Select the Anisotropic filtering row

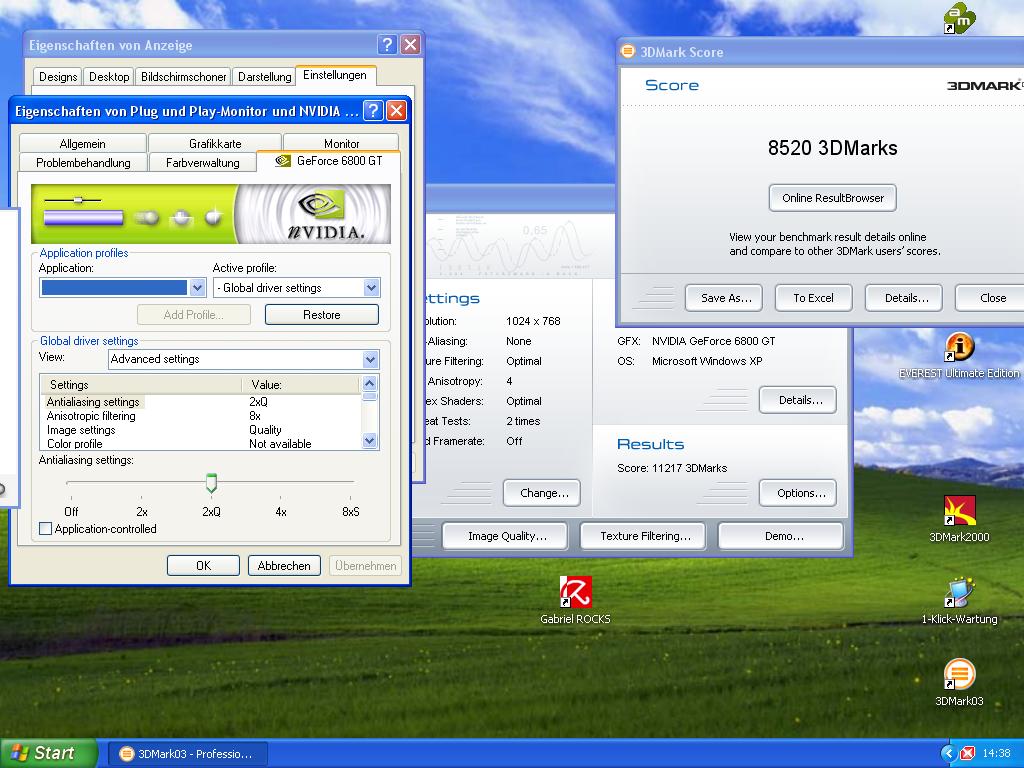[200, 416]
